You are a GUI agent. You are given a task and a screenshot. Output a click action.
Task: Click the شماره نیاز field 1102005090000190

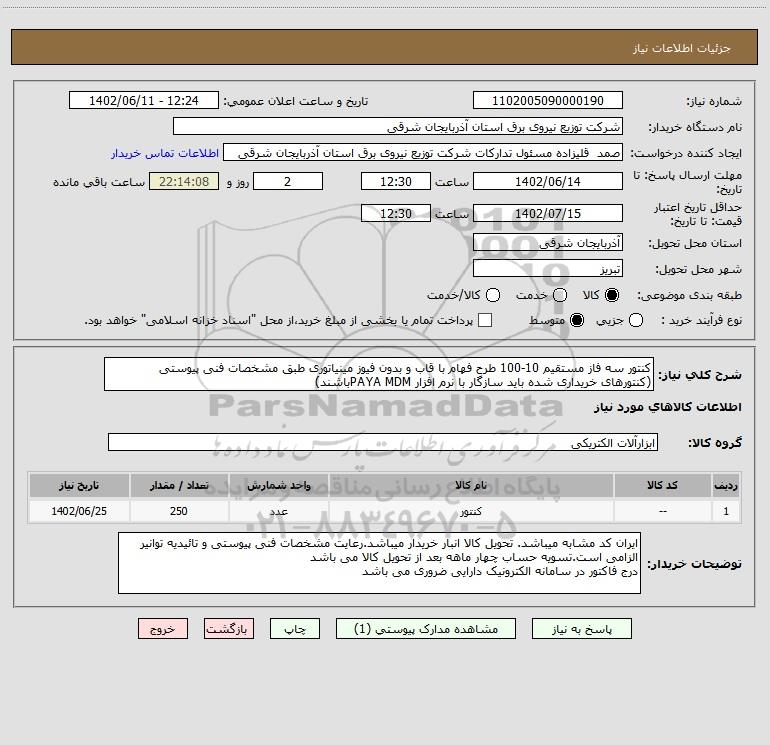pyautogui.click(x=548, y=101)
